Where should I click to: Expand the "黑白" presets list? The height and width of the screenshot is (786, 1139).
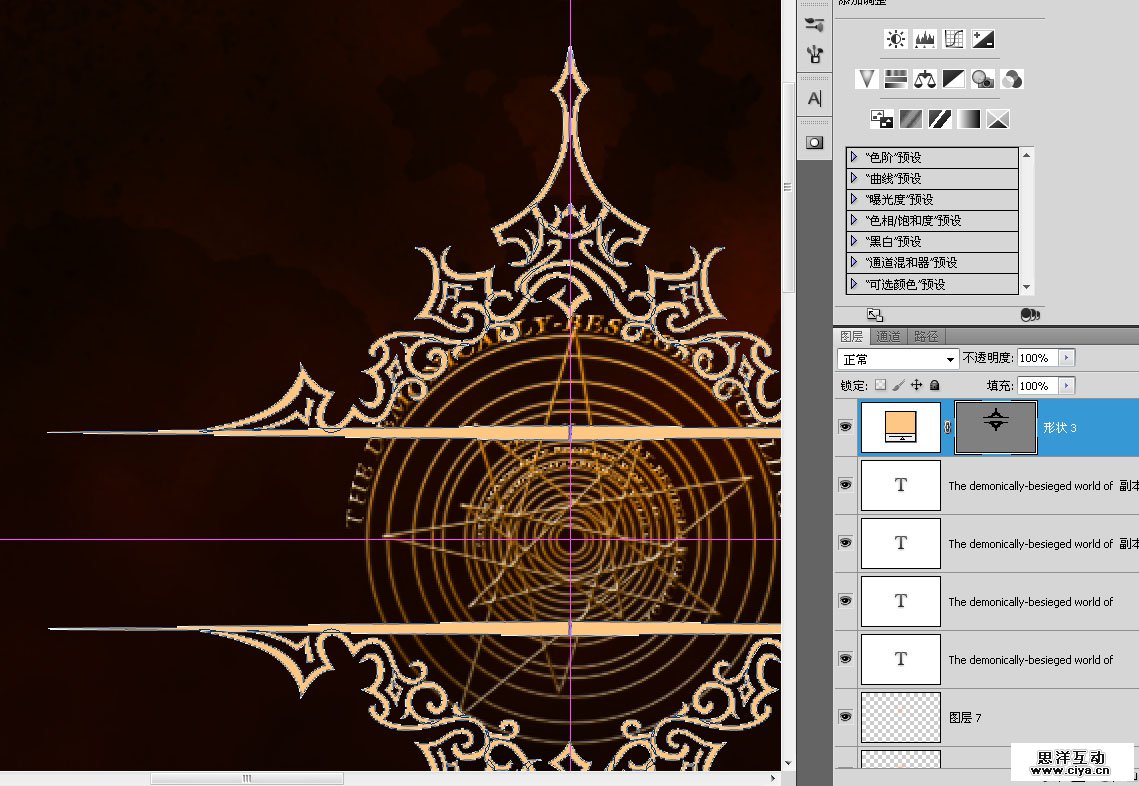pyautogui.click(x=853, y=242)
